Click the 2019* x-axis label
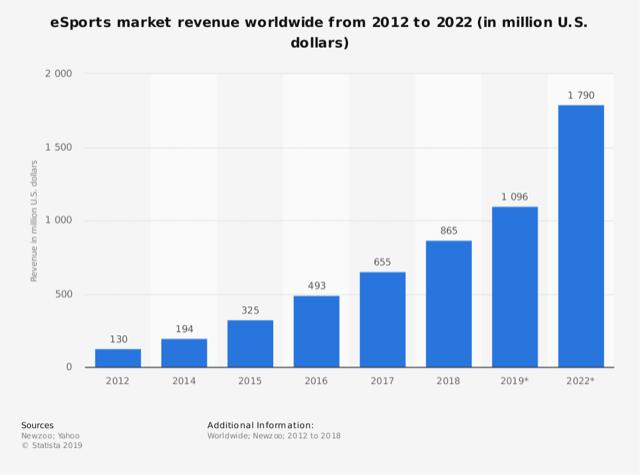 click(x=514, y=381)
